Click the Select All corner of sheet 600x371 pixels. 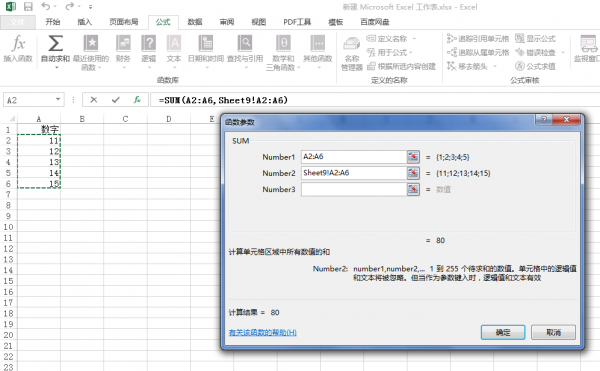coord(11,119)
